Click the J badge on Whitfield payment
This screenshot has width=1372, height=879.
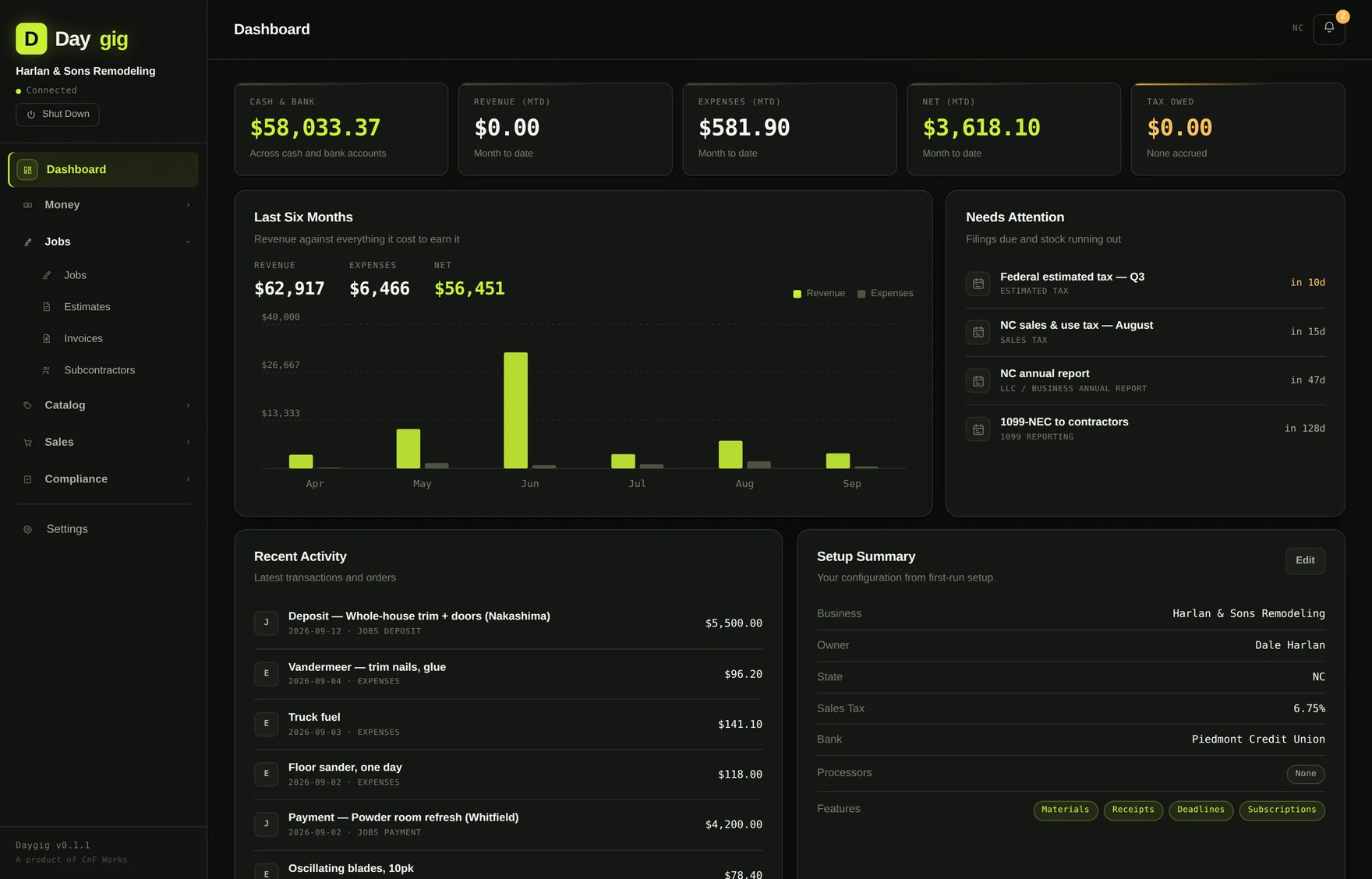pyautogui.click(x=267, y=824)
